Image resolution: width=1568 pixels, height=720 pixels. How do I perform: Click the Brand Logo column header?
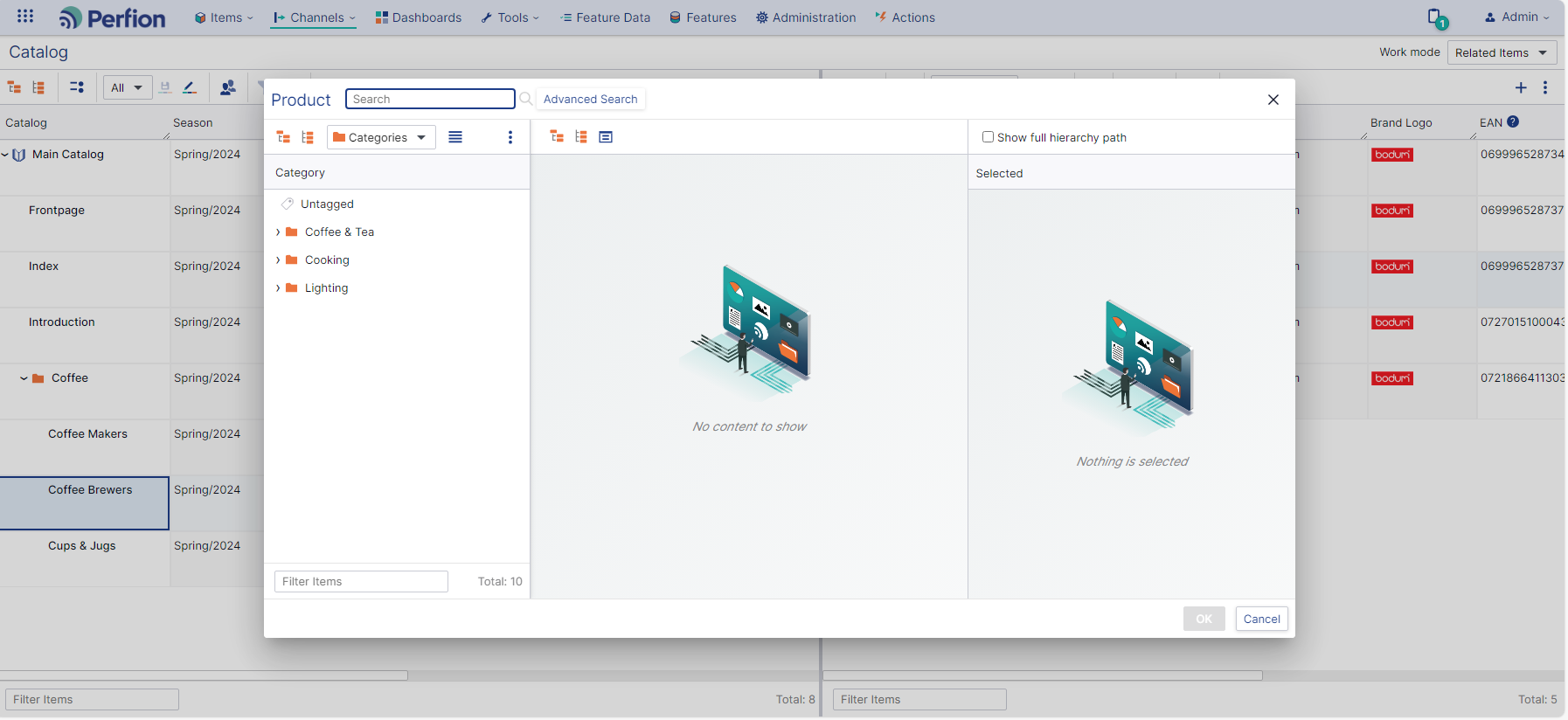[1401, 122]
